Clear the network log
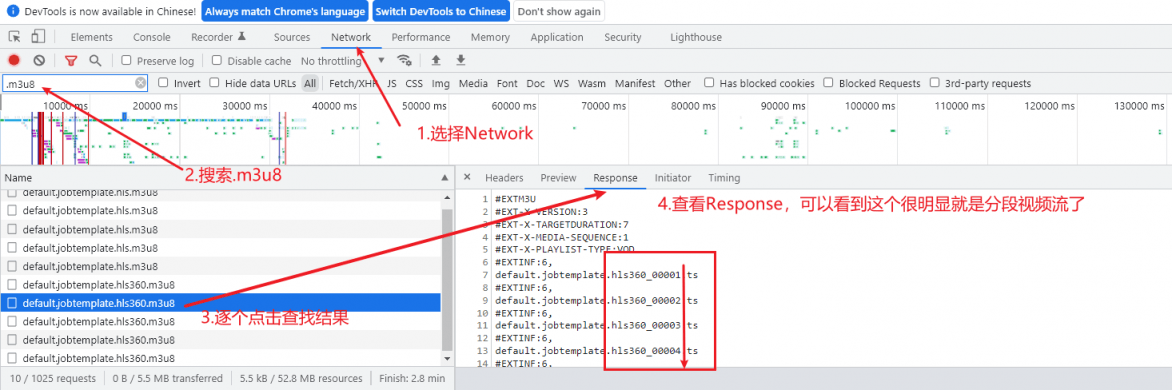The image size is (1172, 390). tap(39, 61)
